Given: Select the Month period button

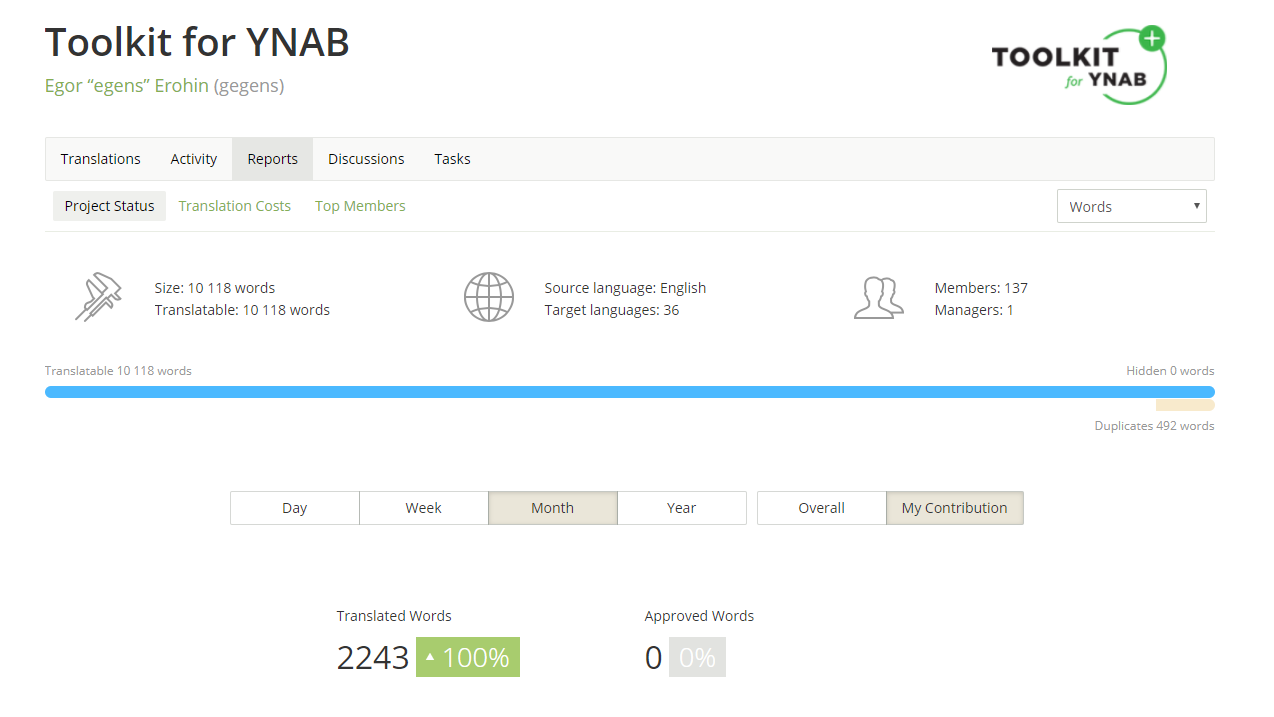Looking at the screenshot, I should 553,508.
